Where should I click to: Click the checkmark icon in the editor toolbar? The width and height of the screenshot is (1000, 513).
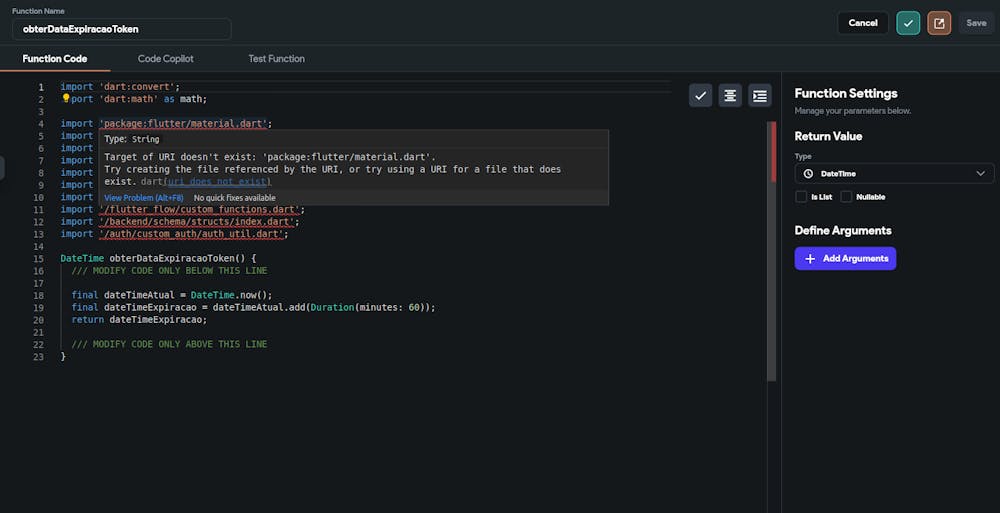(701, 95)
